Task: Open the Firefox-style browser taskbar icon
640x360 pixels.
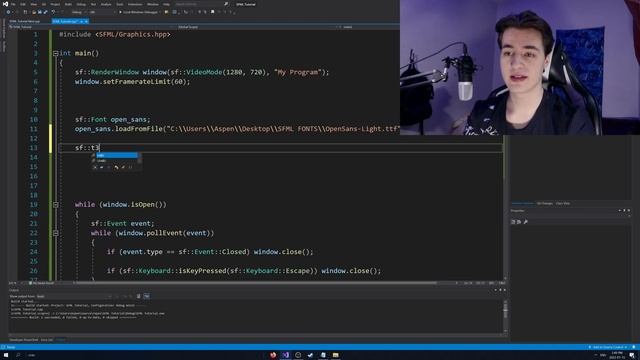Action: (273, 355)
